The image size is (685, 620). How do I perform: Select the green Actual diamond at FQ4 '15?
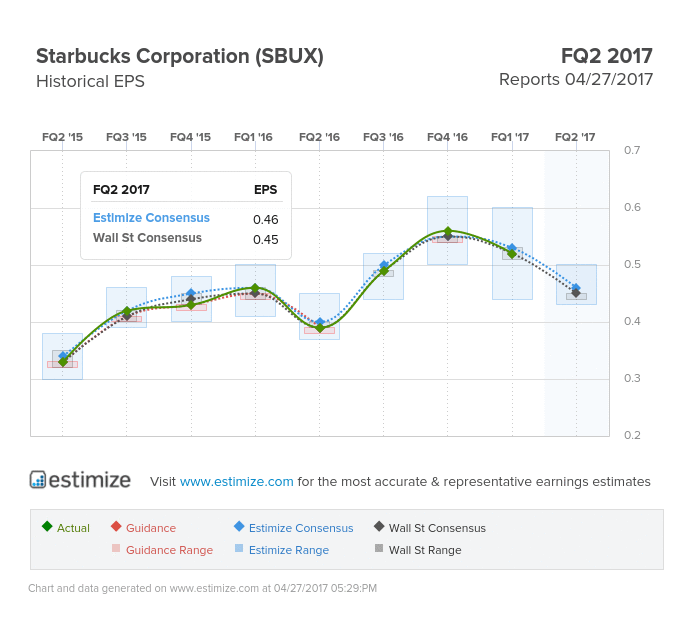coord(191,305)
